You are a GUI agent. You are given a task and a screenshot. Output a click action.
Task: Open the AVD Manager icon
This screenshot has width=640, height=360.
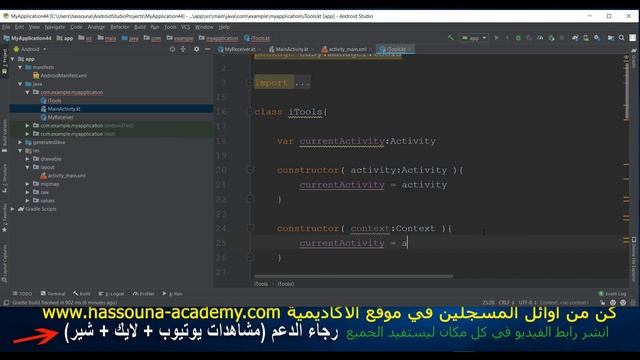(x=586, y=38)
